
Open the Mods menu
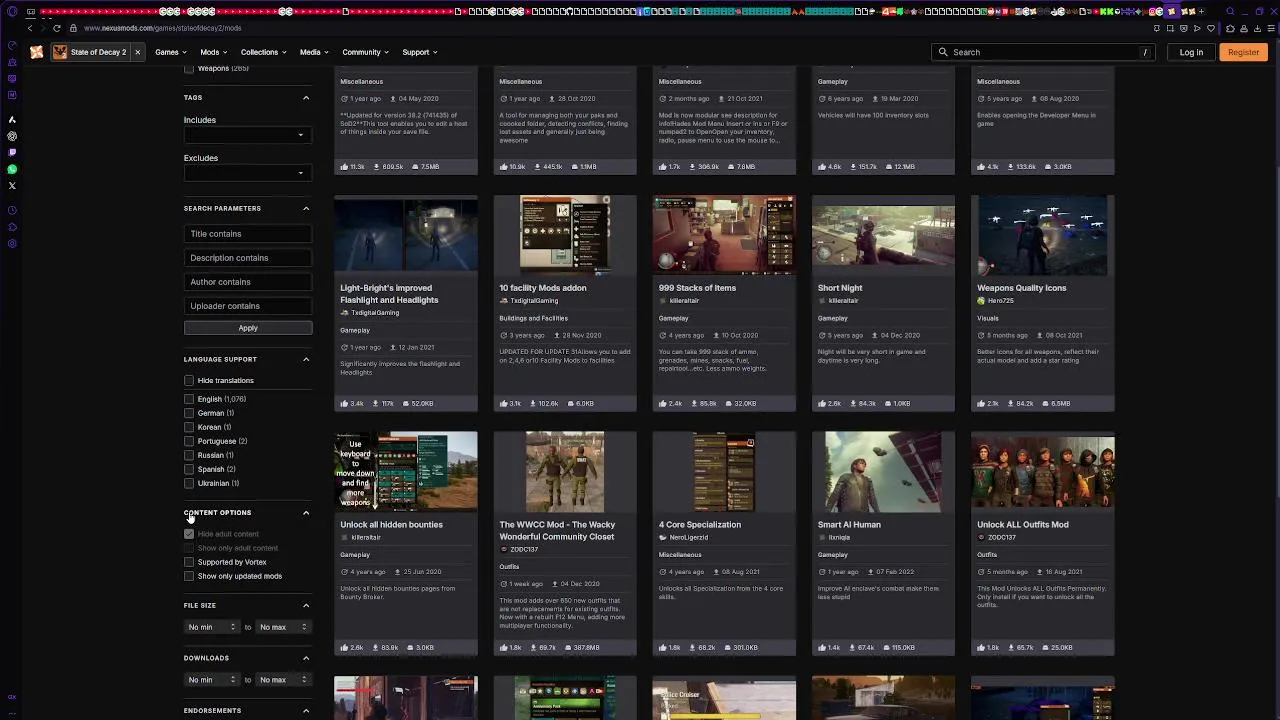click(213, 52)
